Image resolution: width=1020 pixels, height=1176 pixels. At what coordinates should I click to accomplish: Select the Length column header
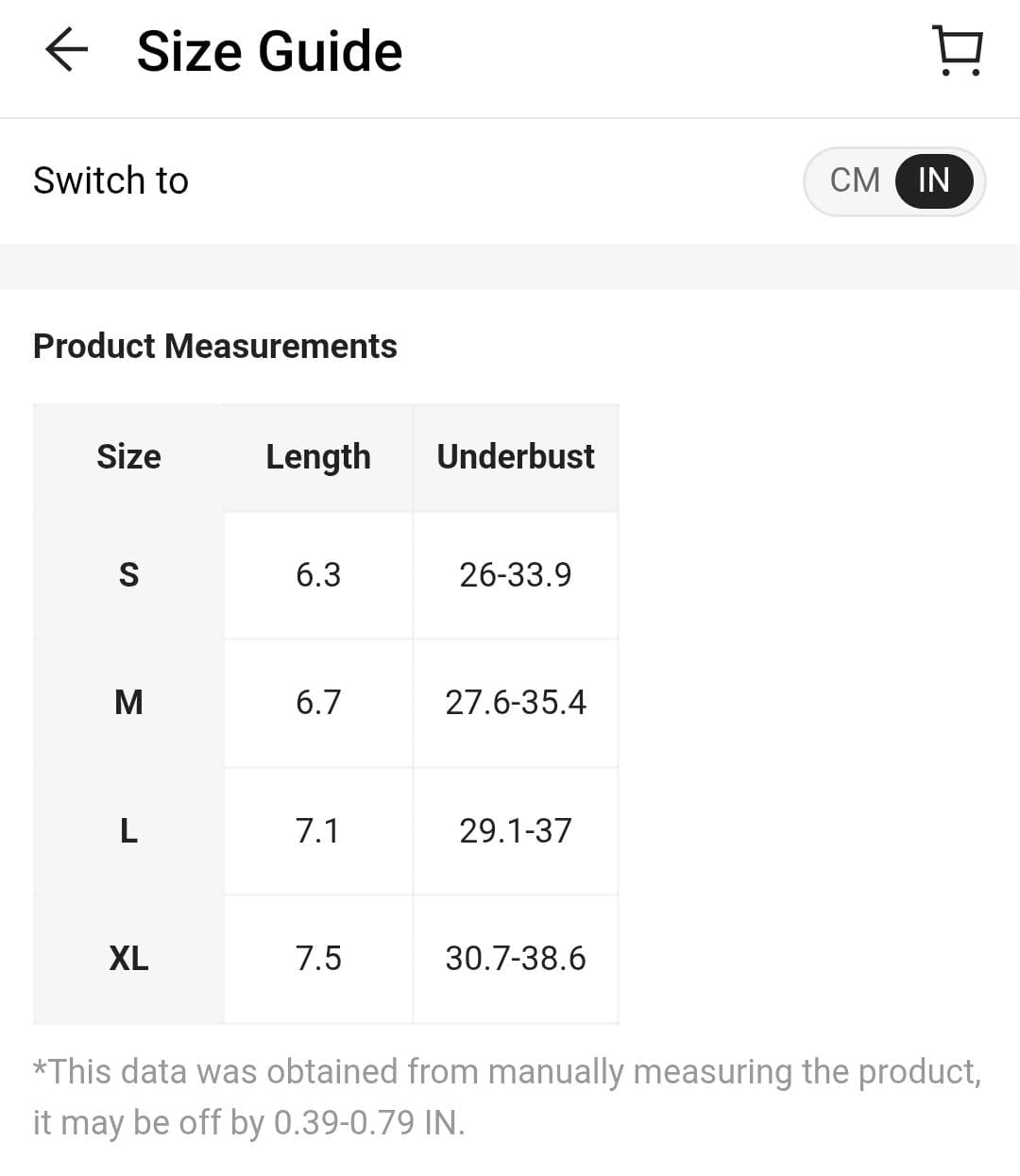pos(318,457)
